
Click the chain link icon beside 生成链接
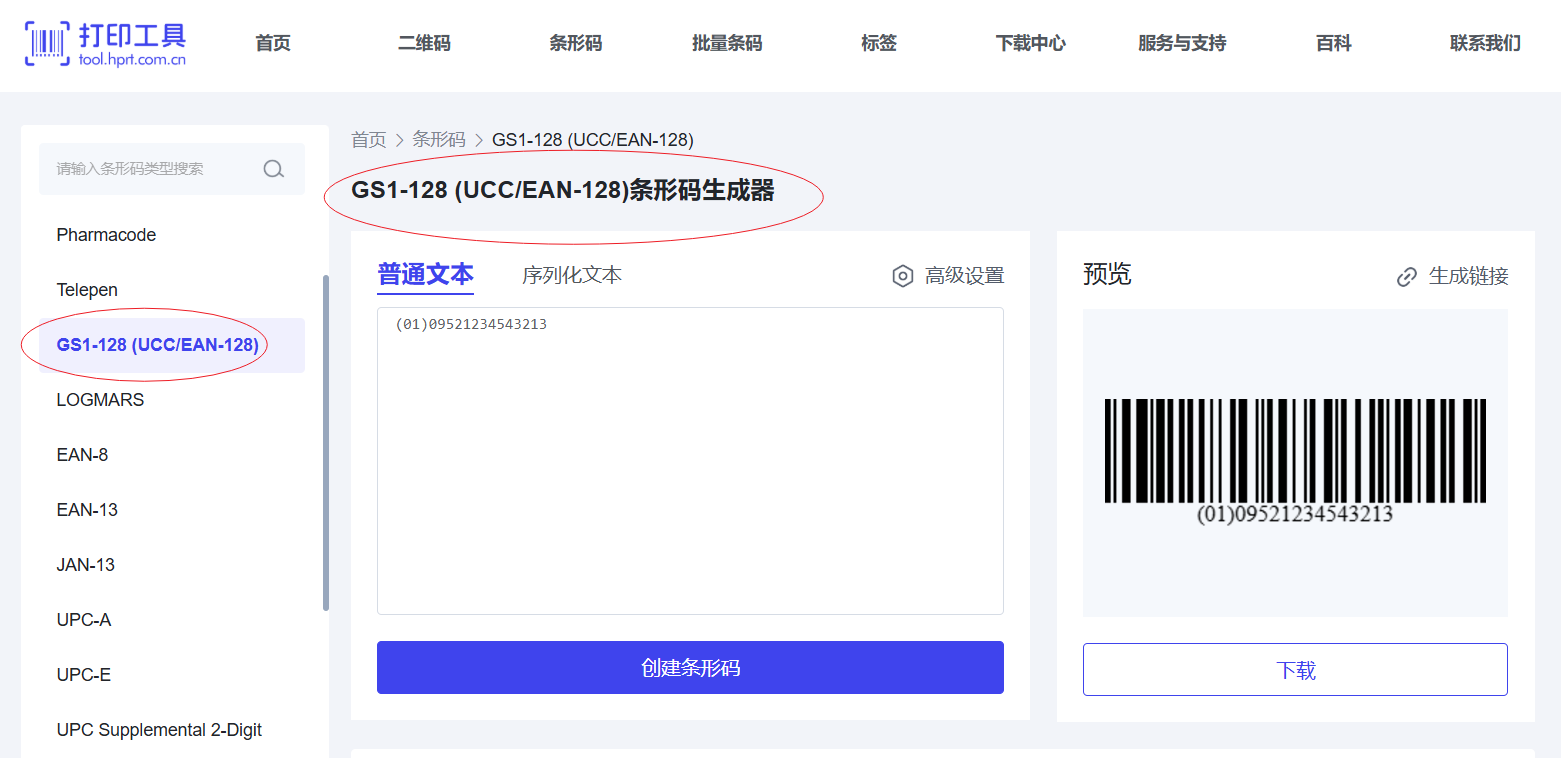pyautogui.click(x=1407, y=277)
